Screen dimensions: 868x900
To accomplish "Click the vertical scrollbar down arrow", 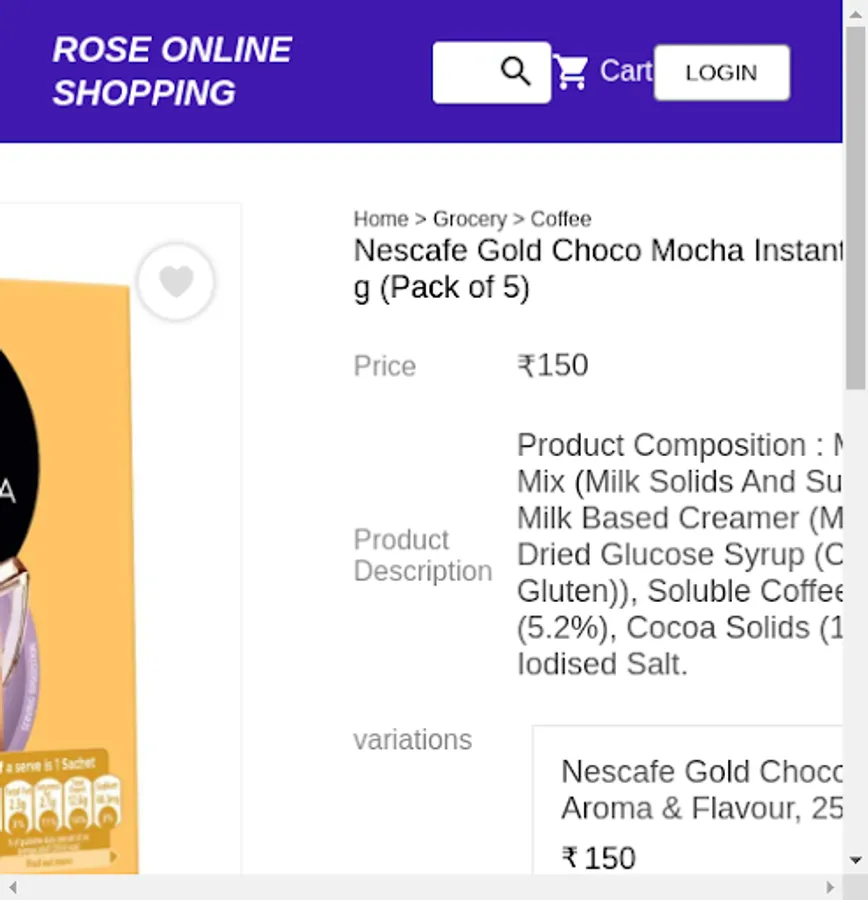I will click(855, 860).
